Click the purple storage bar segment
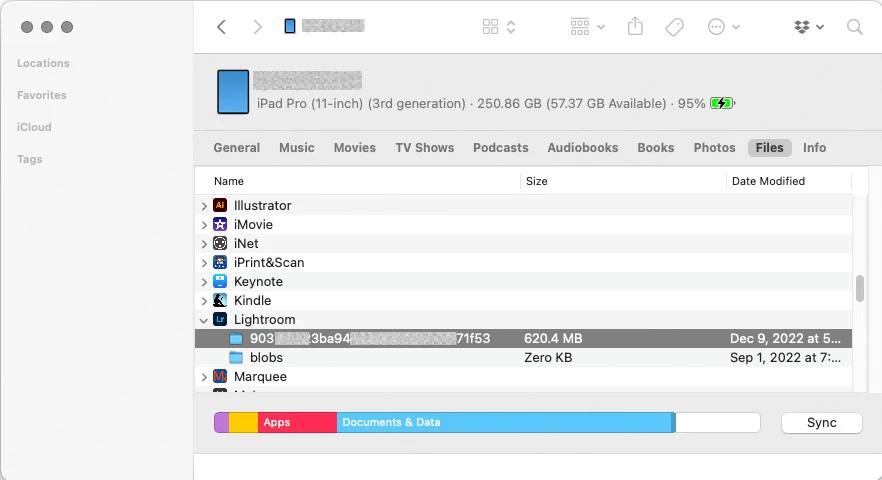The height and width of the screenshot is (480, 882). pos(222,423)
